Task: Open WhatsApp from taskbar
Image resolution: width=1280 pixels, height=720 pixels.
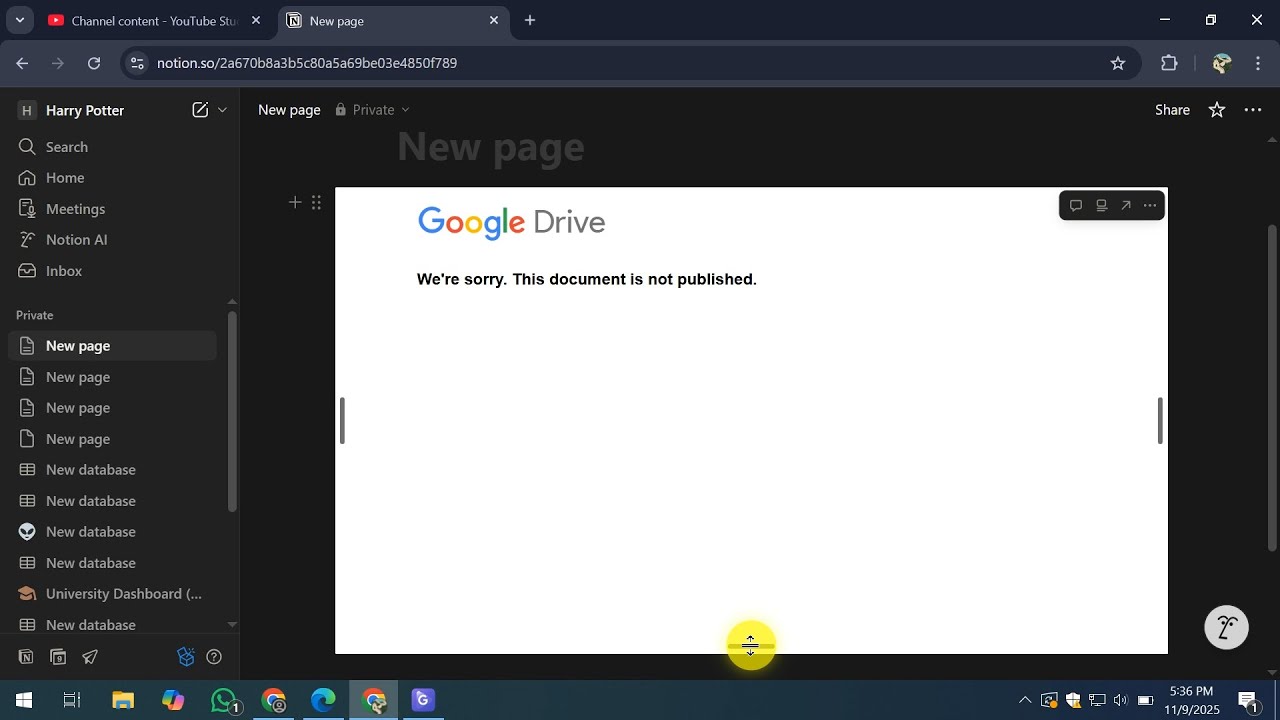Action: point(225,700)
